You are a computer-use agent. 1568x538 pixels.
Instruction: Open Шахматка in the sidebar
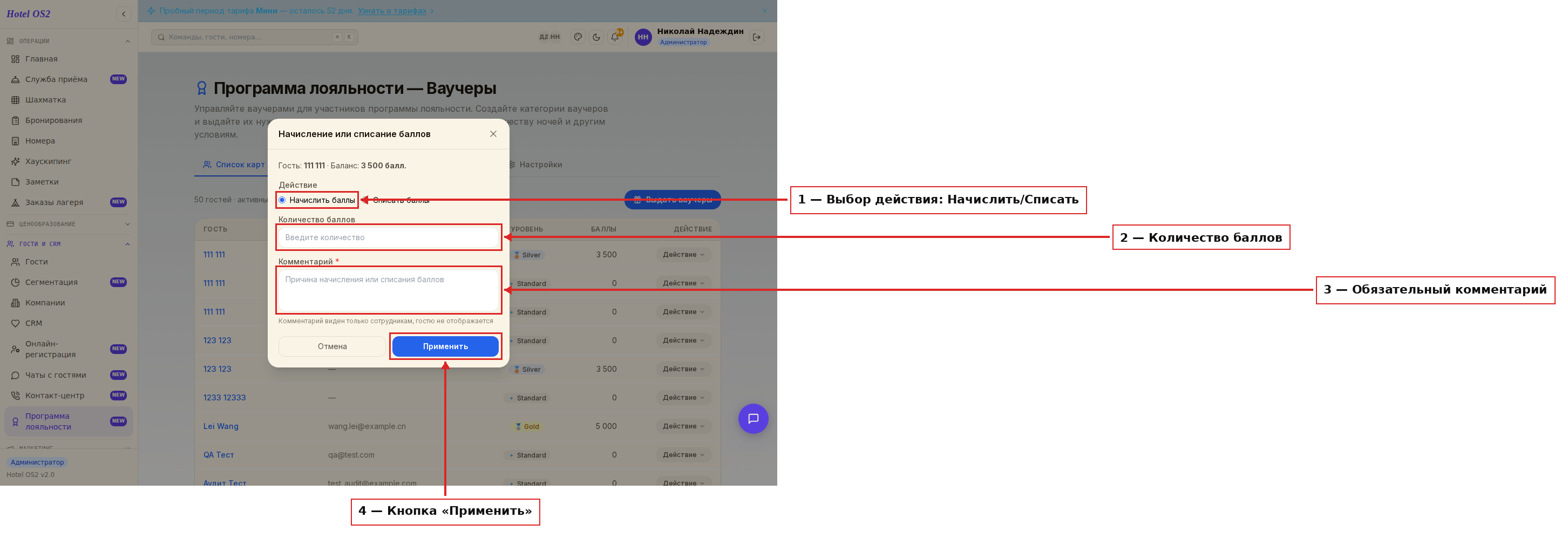pyautogui.click(x=46, y=100)
